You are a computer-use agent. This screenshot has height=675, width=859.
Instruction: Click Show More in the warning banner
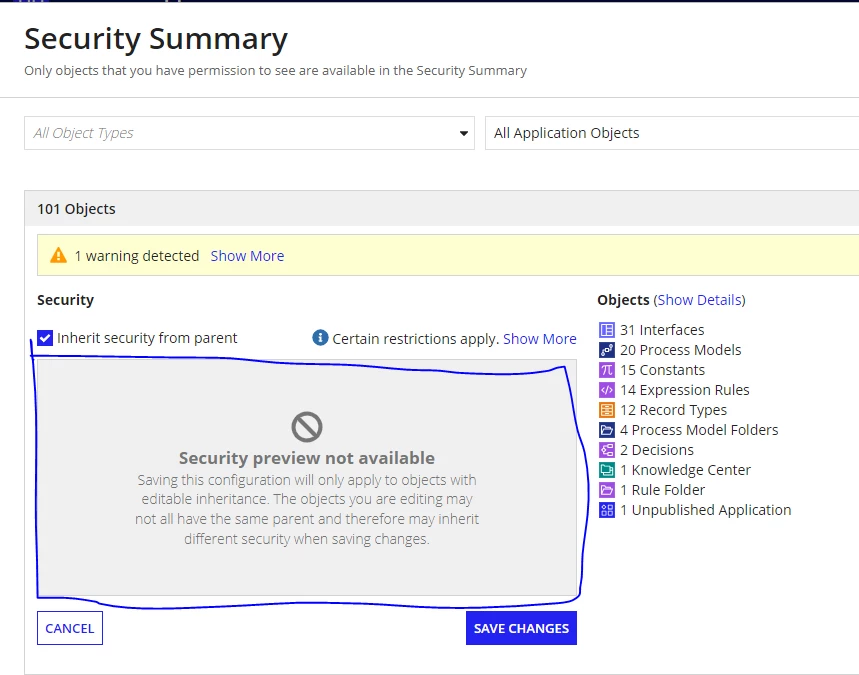[247, 256]
